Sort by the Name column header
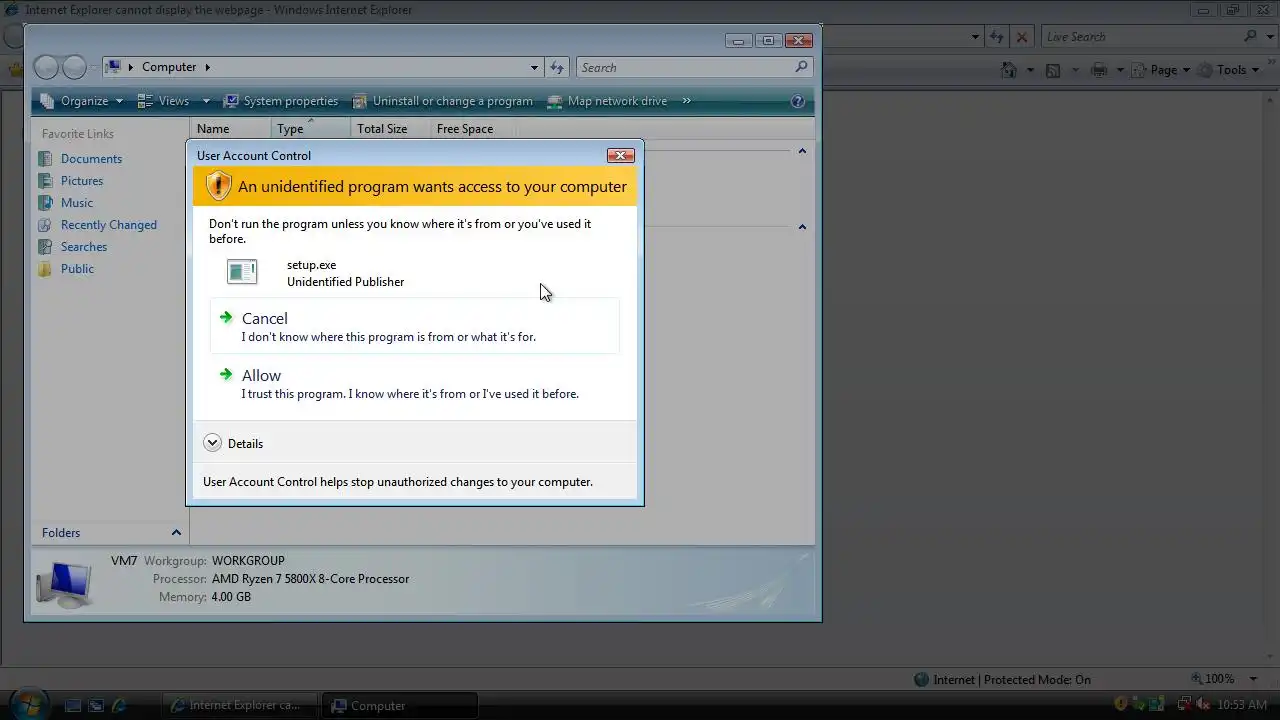The image size is (1280, 720). [x=230, y=129]
